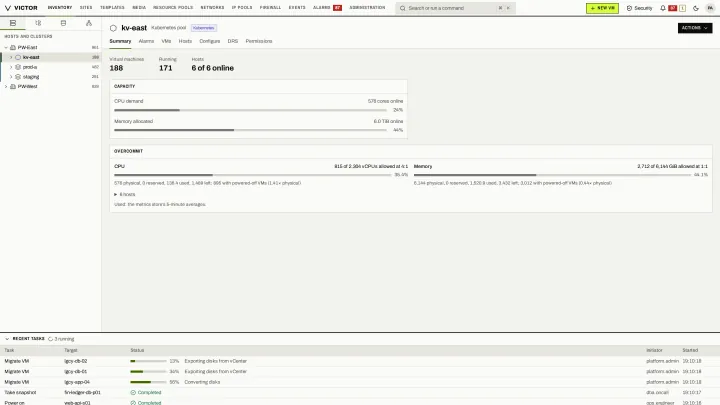Open the Hosts and Clusters sidebar view
The image size is (720, 405).
tap(13, 23)
